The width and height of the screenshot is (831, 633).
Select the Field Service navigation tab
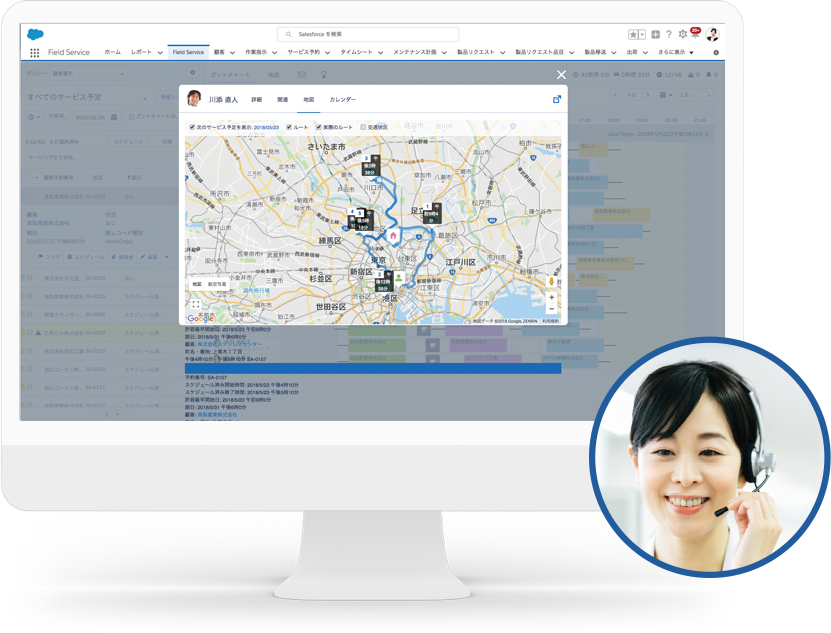188,52
